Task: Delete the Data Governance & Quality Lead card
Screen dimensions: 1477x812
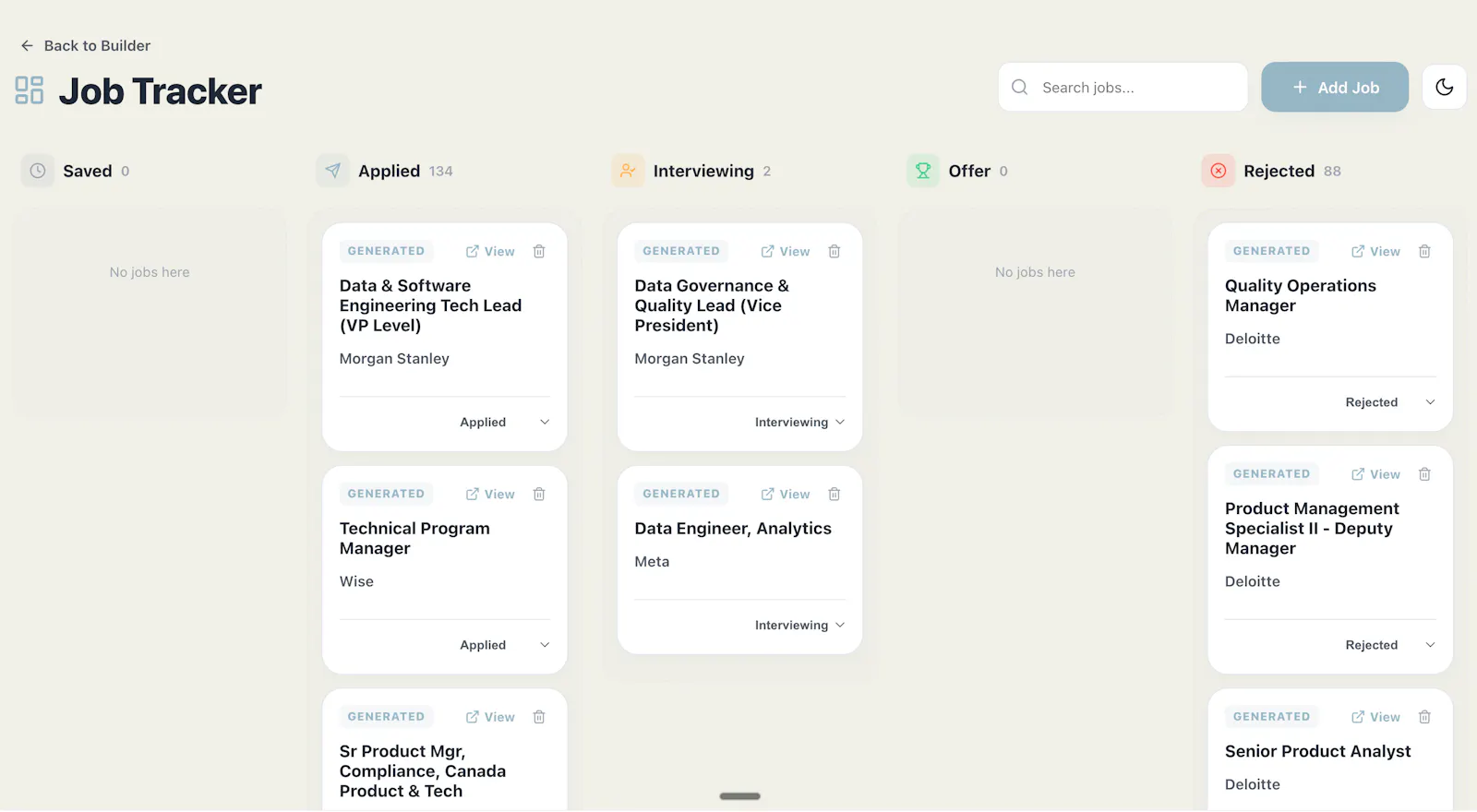Action: click(x=835, y=251)
